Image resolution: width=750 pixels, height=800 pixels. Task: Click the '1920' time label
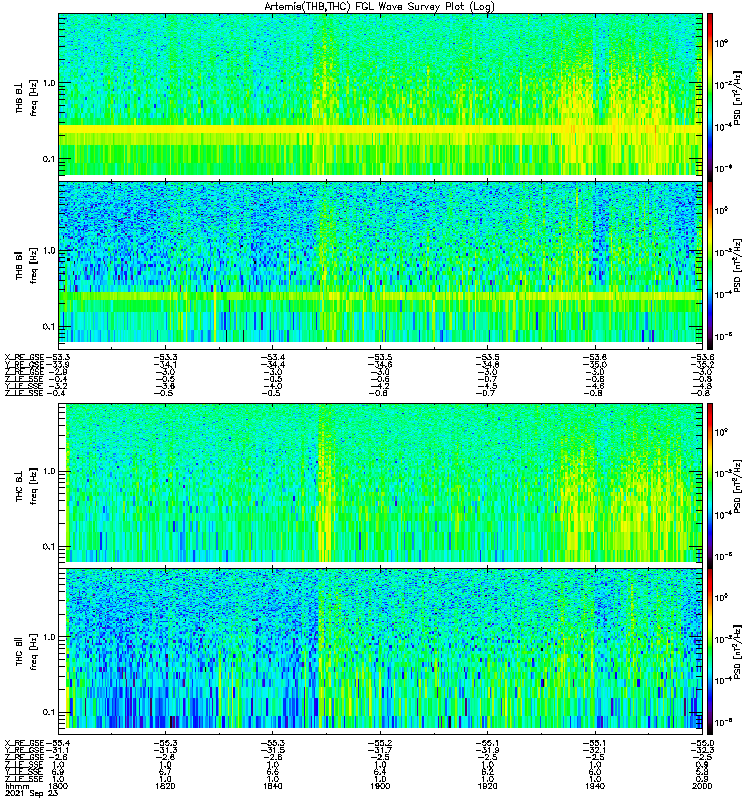tap(487, 786)
